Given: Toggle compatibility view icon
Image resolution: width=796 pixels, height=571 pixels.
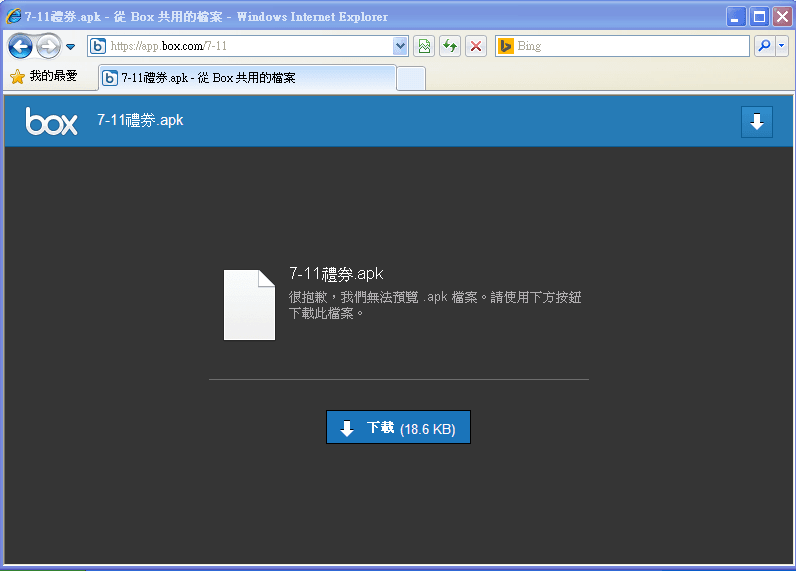Looking at the screenshot, I should 424,46.
